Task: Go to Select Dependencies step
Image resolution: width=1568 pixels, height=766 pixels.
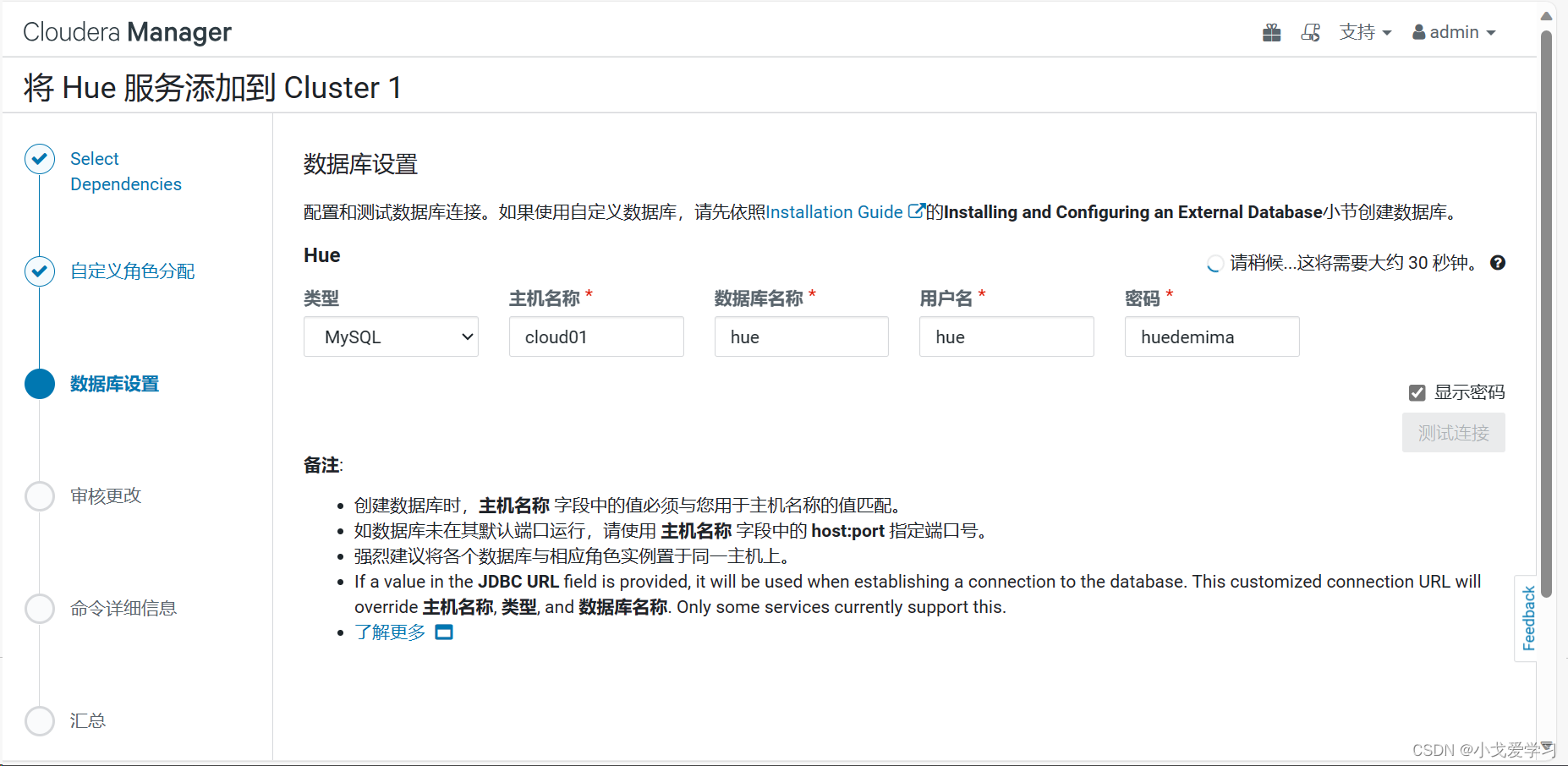Action: click(x=126, y=172)
